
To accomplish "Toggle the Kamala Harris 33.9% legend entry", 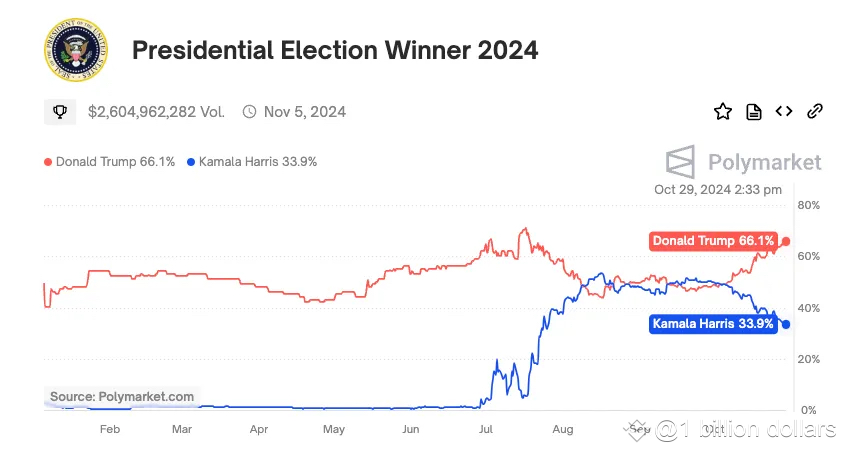I will pos(252,162).
